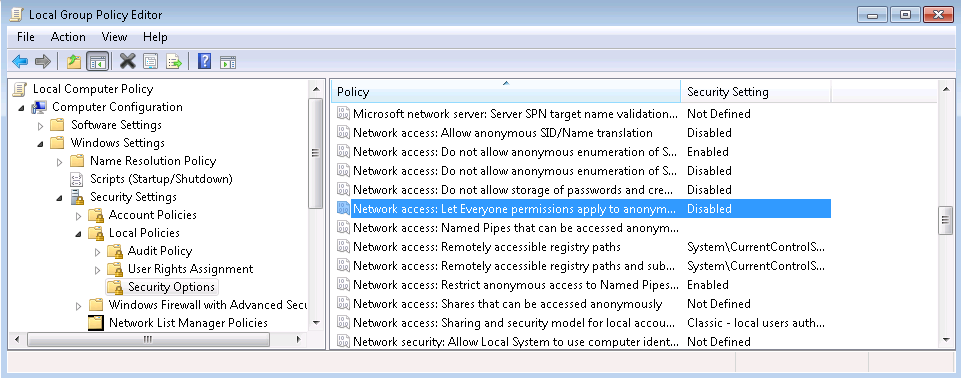Expand the Account Policies node
This screenshot has height=378, width=961.
pyautogui.click(x=78, y=216)
